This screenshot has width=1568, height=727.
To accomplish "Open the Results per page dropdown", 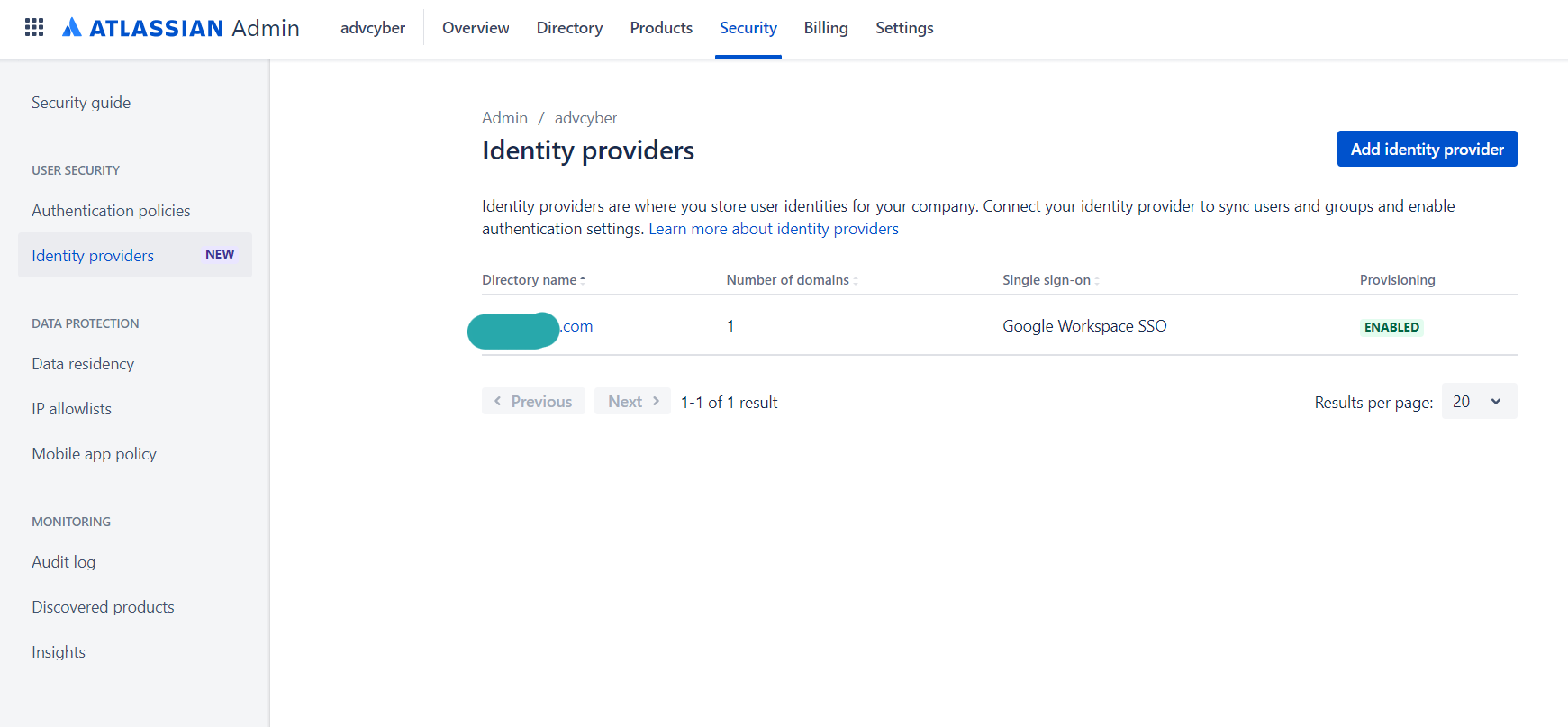I will click(1479, 401).
